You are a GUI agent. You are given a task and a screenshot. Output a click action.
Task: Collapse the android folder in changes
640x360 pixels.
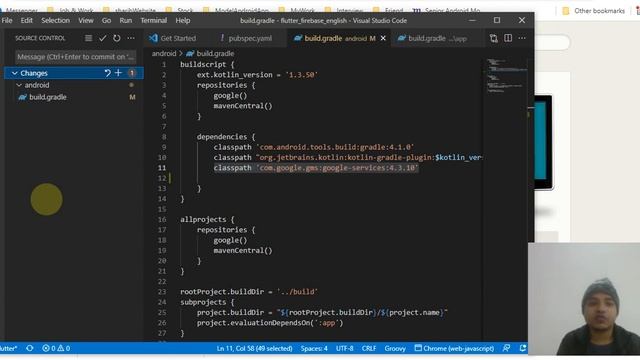(x=19, y=85)
